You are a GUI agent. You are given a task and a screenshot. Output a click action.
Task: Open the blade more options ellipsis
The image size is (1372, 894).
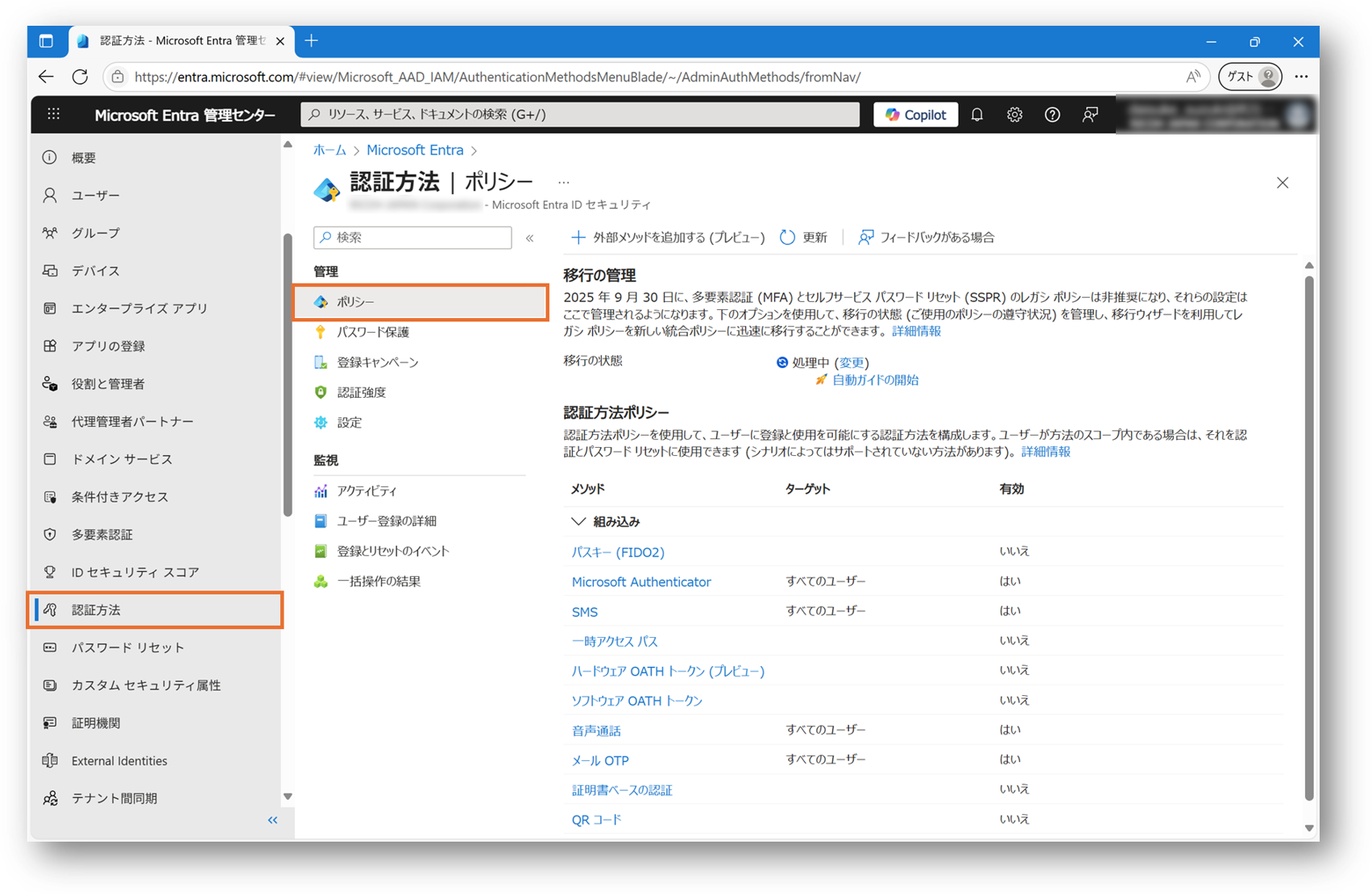point(563,183)
